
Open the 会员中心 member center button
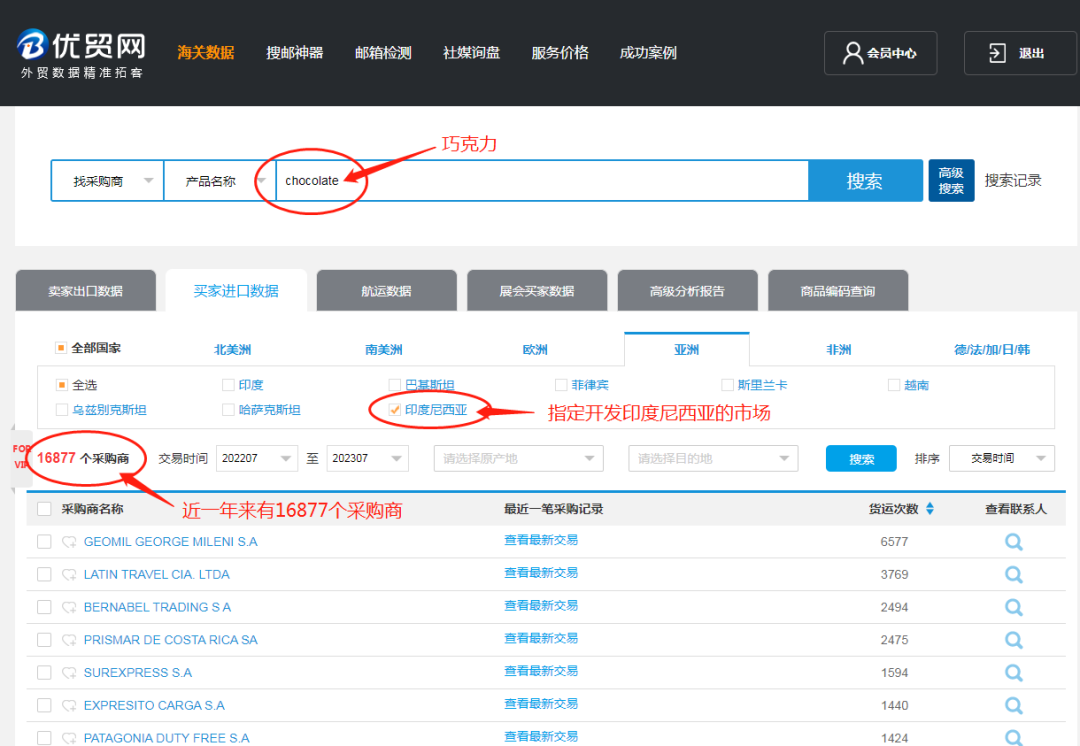tap(880, 53)
